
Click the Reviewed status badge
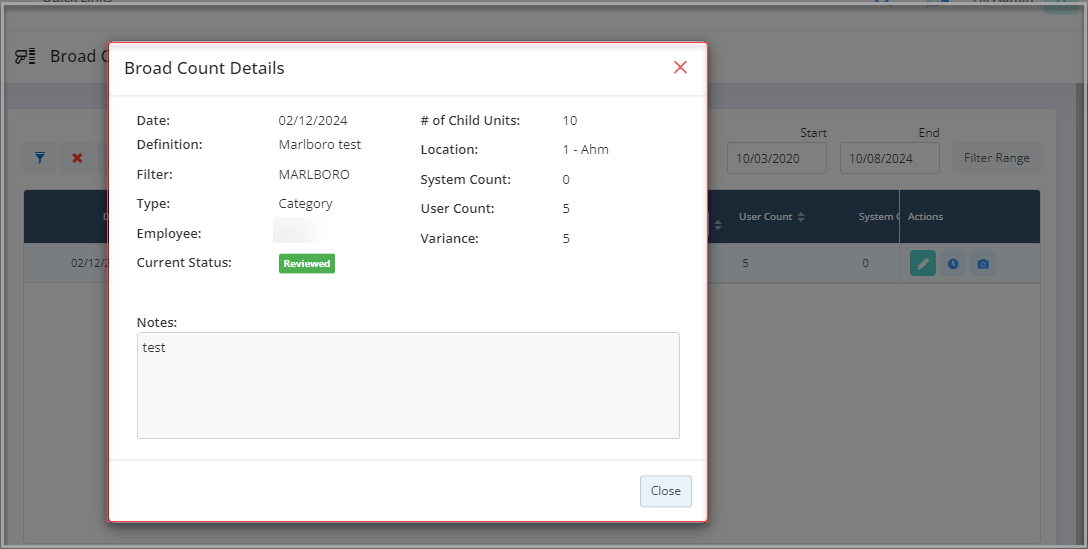(307, 264)
